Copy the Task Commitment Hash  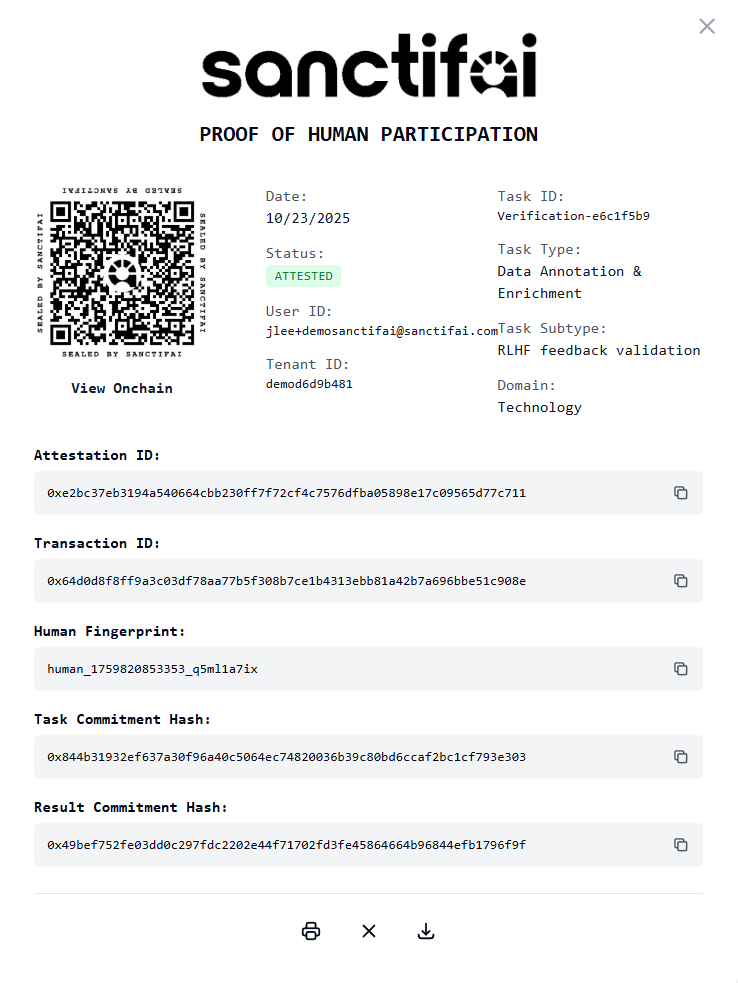tap(681, 757)
